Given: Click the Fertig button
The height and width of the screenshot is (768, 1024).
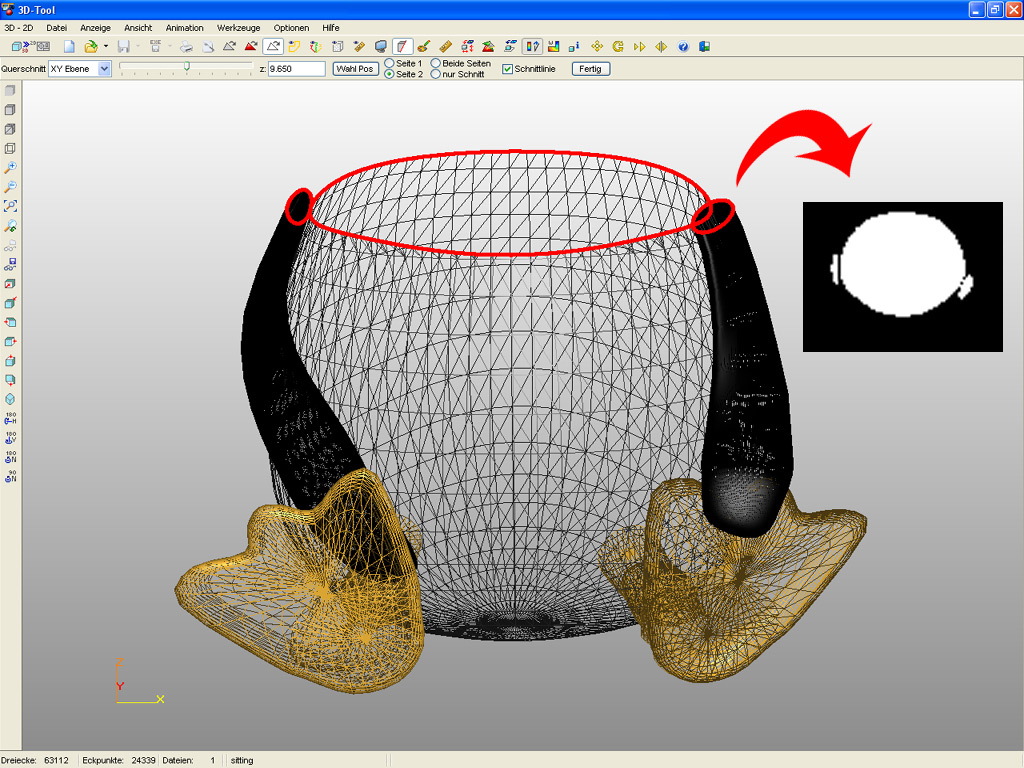Looking at the screenshot, I should tap(590, 69).
